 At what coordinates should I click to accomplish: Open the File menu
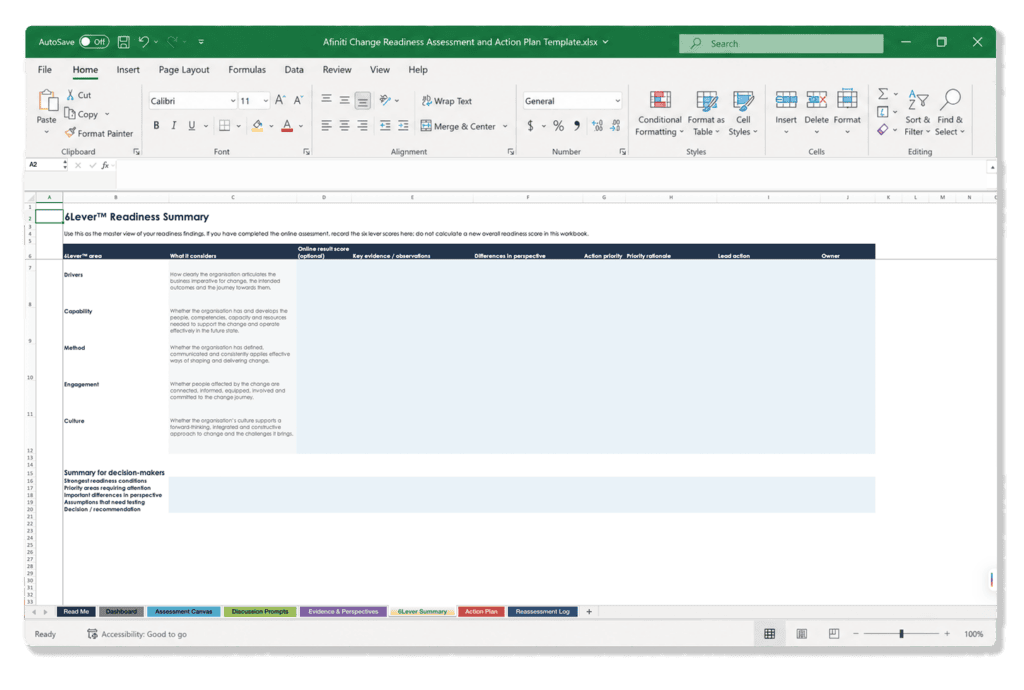tap(44, 69)
